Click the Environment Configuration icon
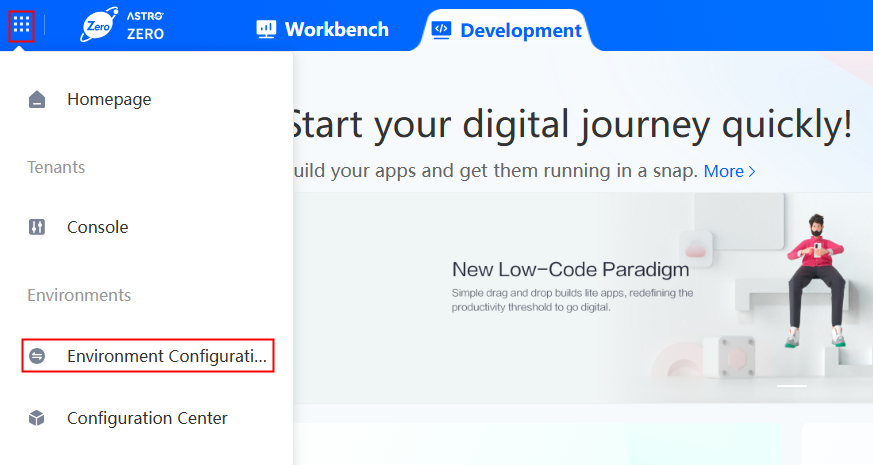873x465 pixels. (x=37, y=355)
